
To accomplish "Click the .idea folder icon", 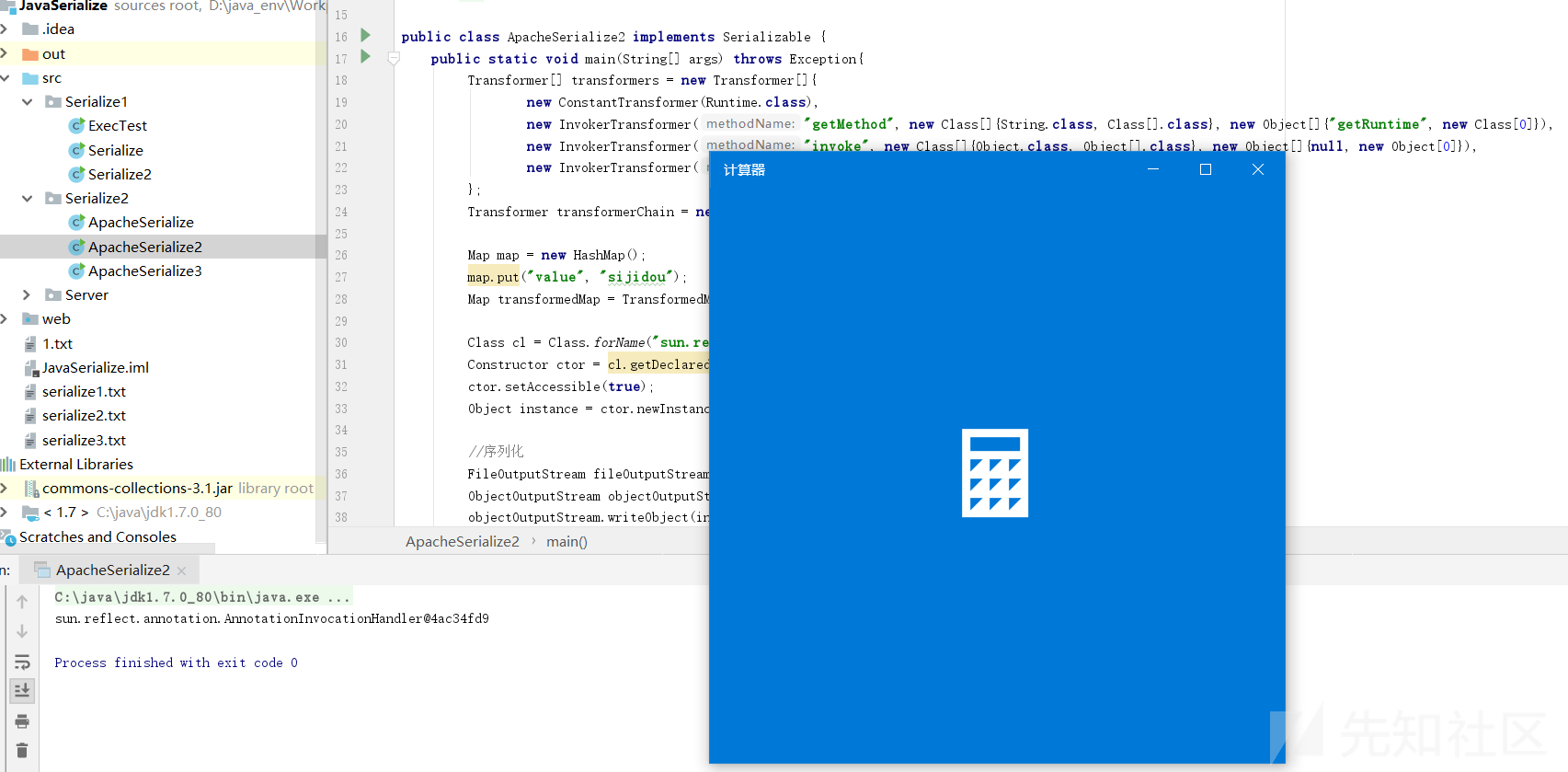I will click(30, 29).
